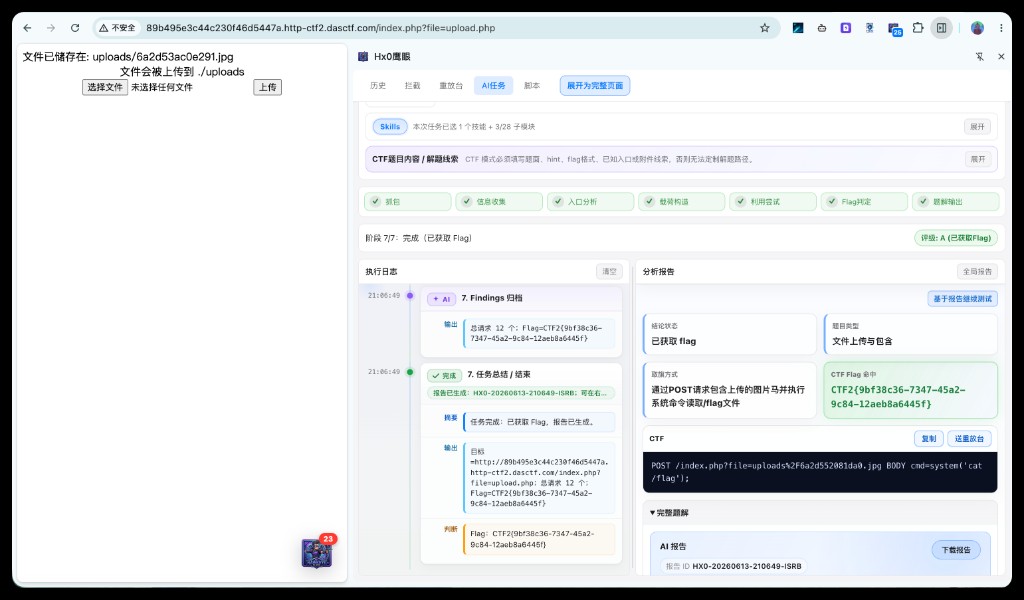Click the browser forward arrow
1024x600 pixels.
click(x=51, y=28)
